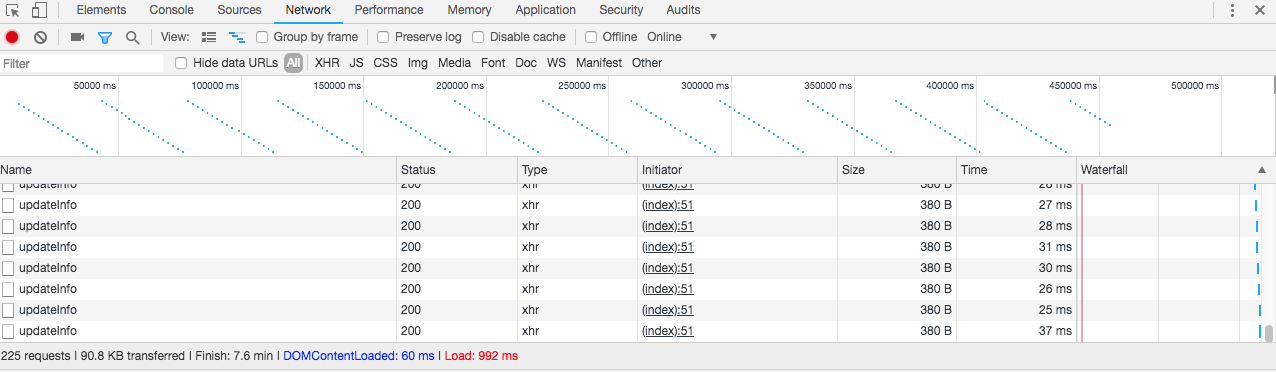Image resolution: width=1276 pixels, height=372 pixels.
Task: Filter requests by Manifest
Action: (x=598, y=63)
